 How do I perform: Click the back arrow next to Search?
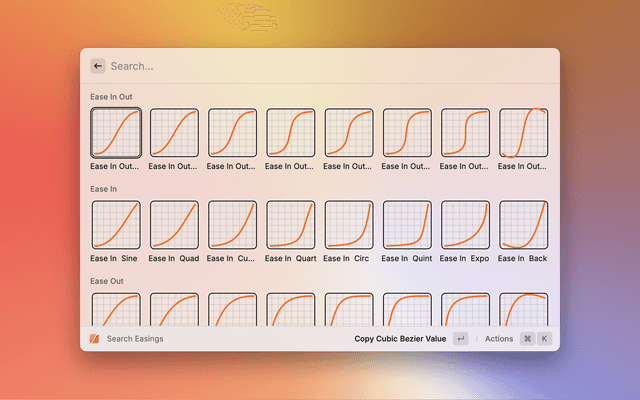pos(98,66)
